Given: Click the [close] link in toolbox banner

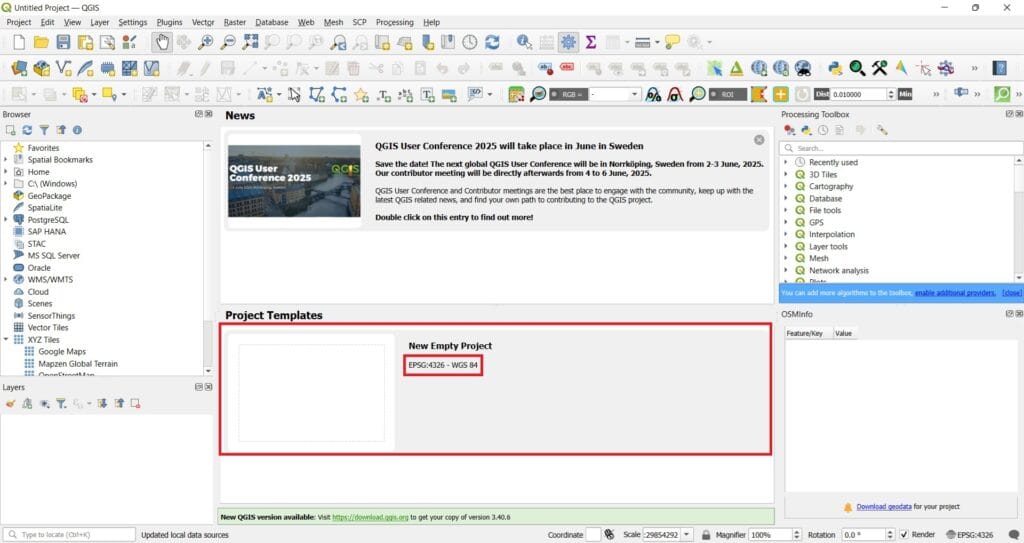Looking at the screenshot, I should point(1012,293).
